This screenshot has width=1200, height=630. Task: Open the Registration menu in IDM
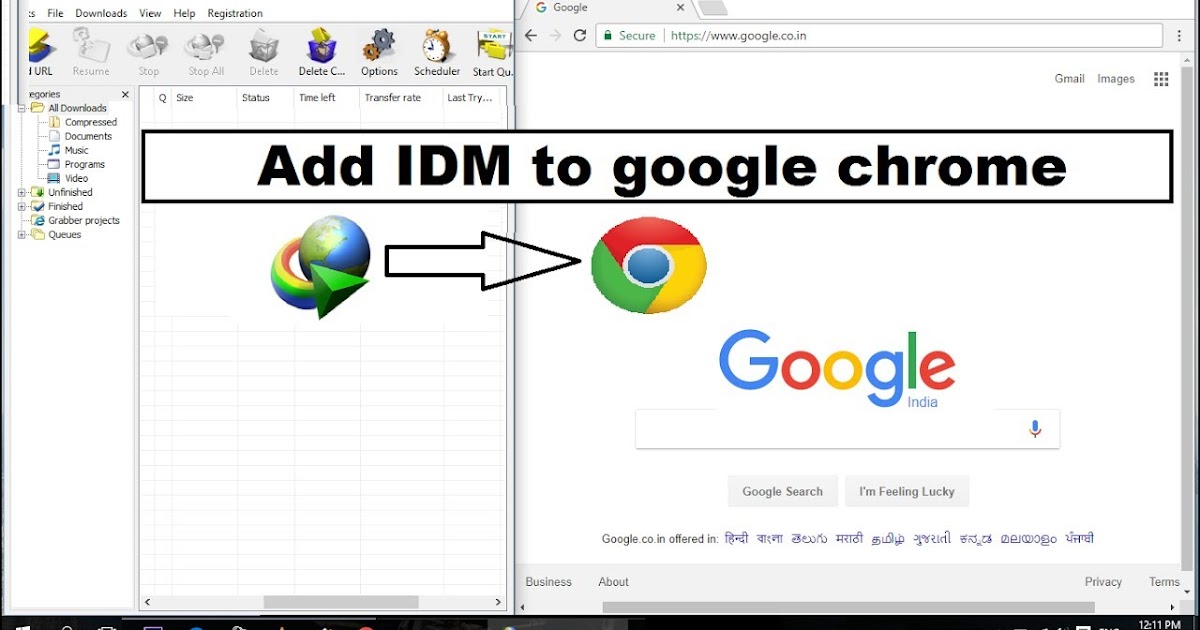tap(235, 13)
